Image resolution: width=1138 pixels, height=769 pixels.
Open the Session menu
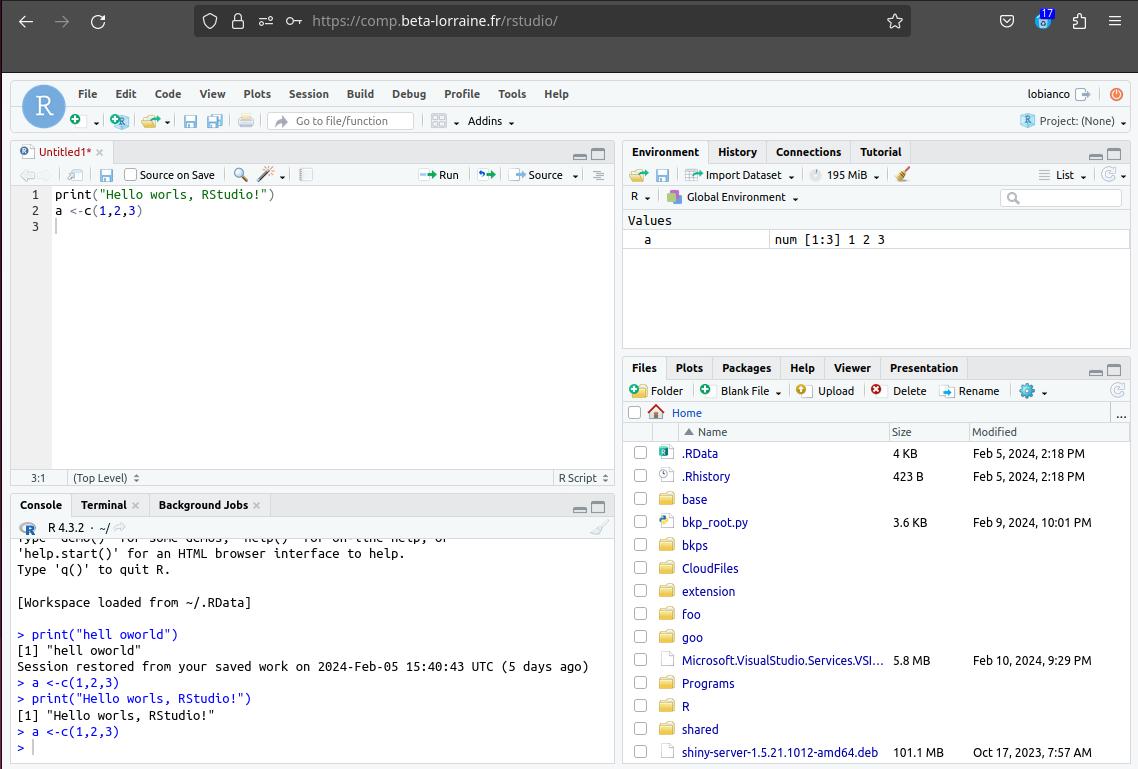click(x=308, y=93)
